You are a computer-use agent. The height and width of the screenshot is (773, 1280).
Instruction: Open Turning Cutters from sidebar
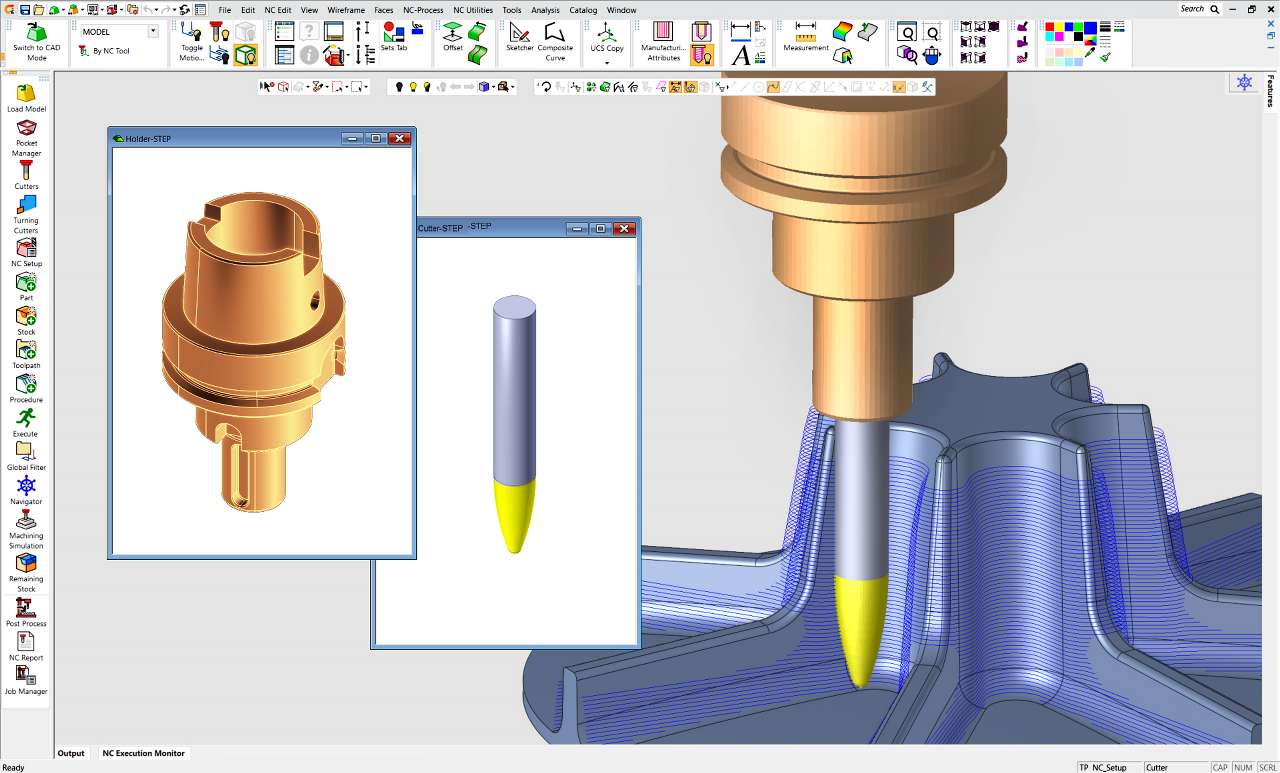pyautogui.click(x=26, y=212)
